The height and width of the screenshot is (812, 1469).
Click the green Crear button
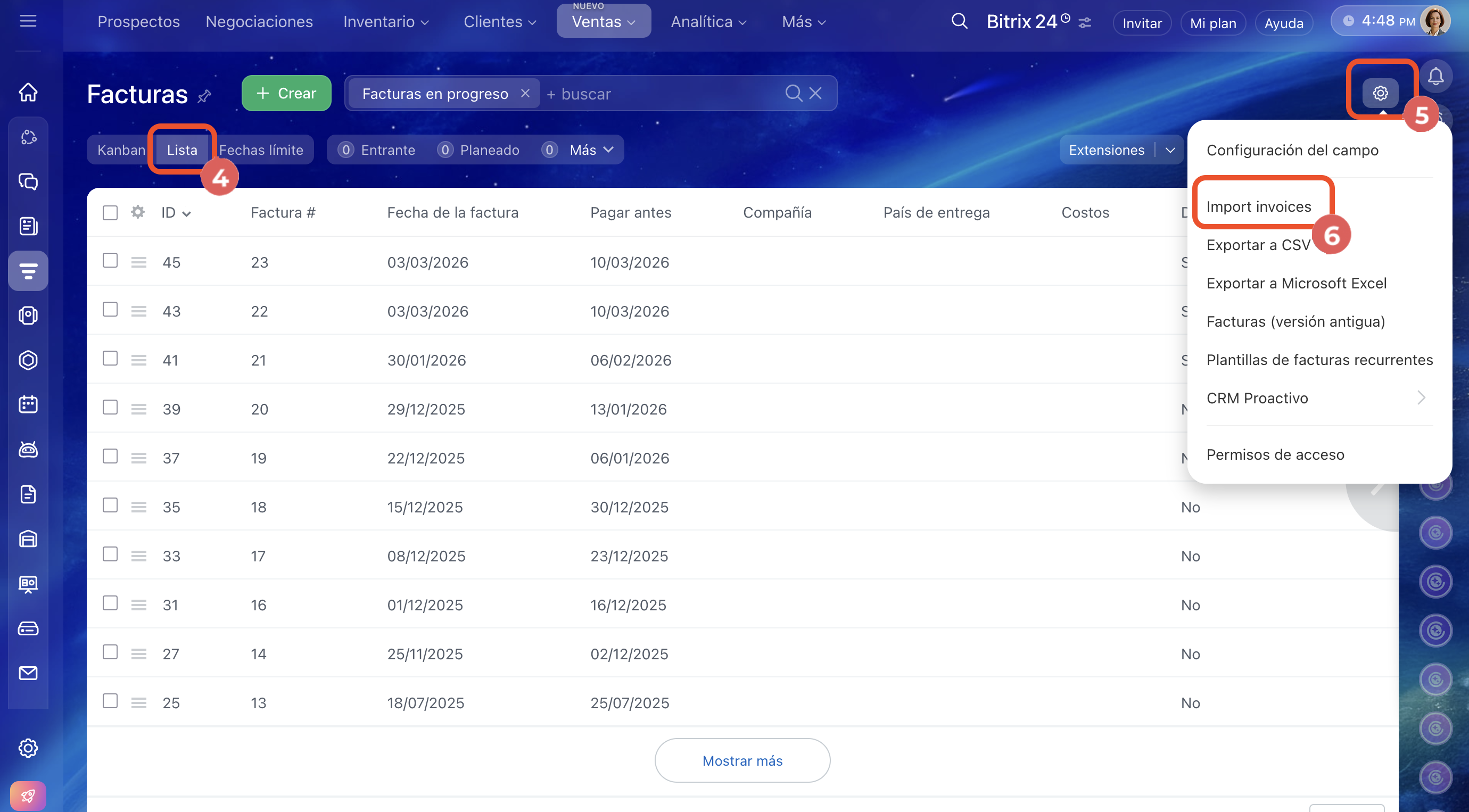(286, 93)
